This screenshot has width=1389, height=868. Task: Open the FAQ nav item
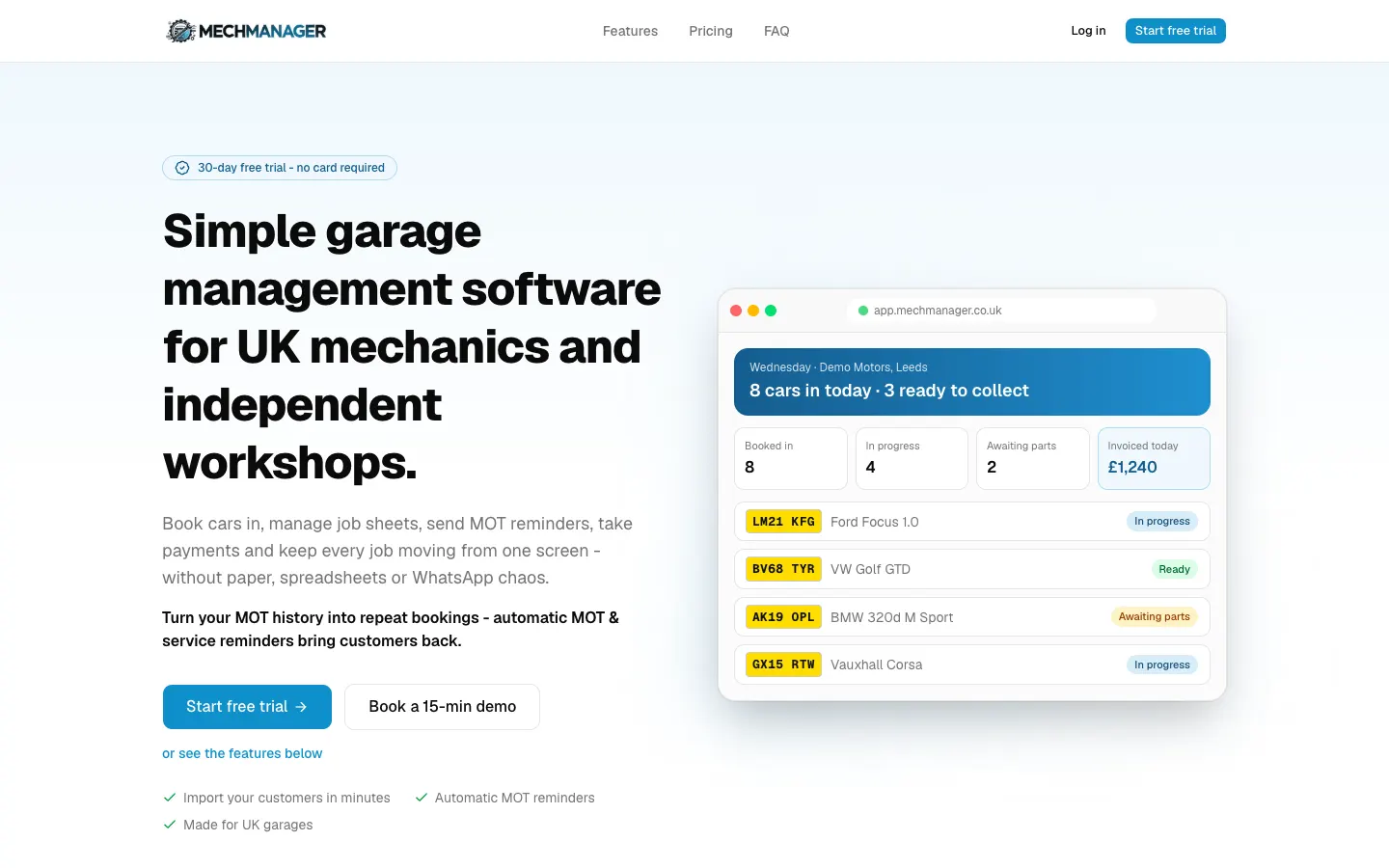tap(776, 31)
